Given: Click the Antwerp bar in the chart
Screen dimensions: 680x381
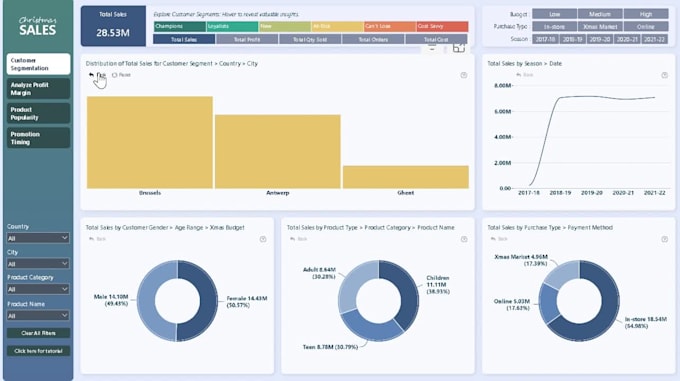Looking at the screenshot, I should point(278,151).
